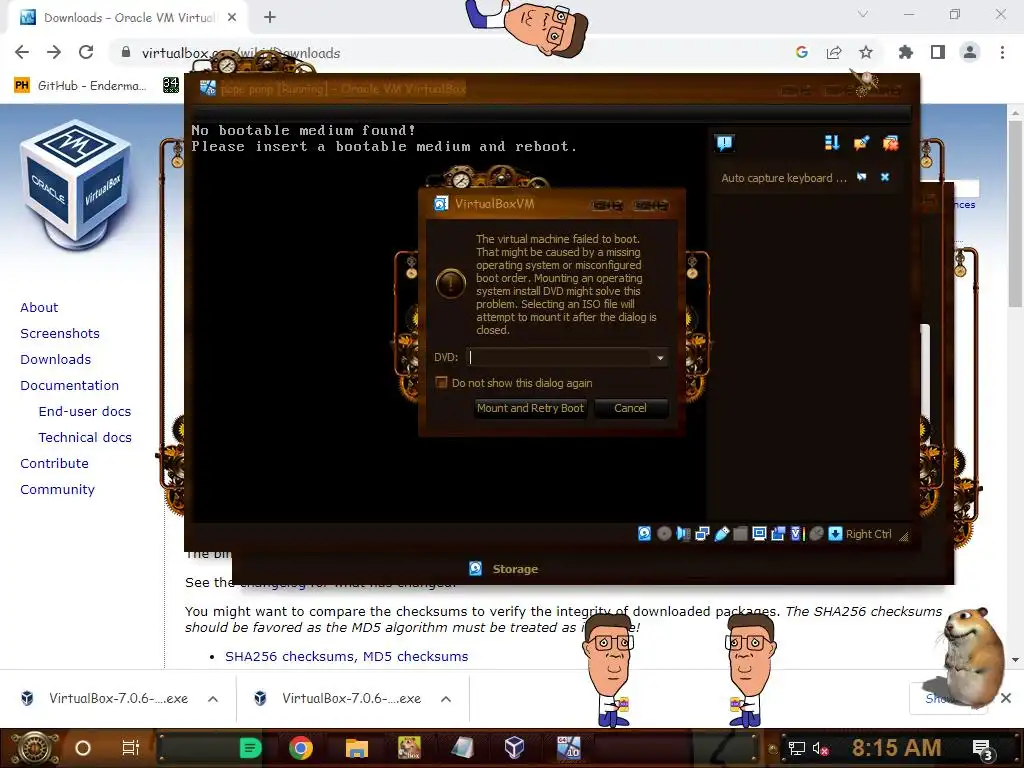1024x768 pixels.
Task: Open Task View on the taskbar
Action: tap(131, 748)
